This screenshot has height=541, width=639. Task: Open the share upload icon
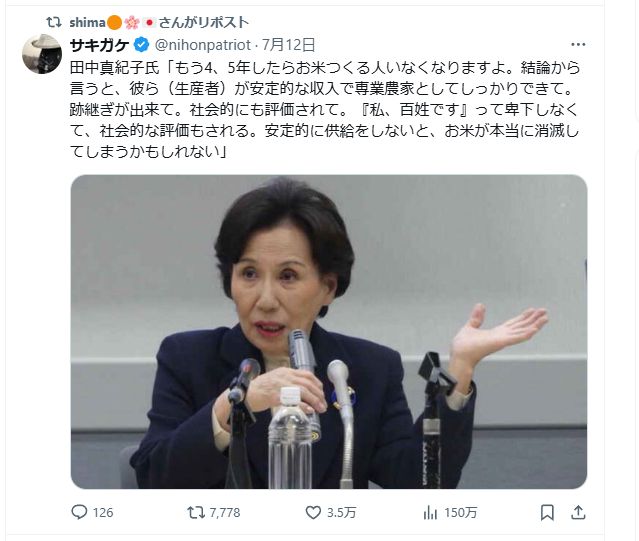click(578, 512)
